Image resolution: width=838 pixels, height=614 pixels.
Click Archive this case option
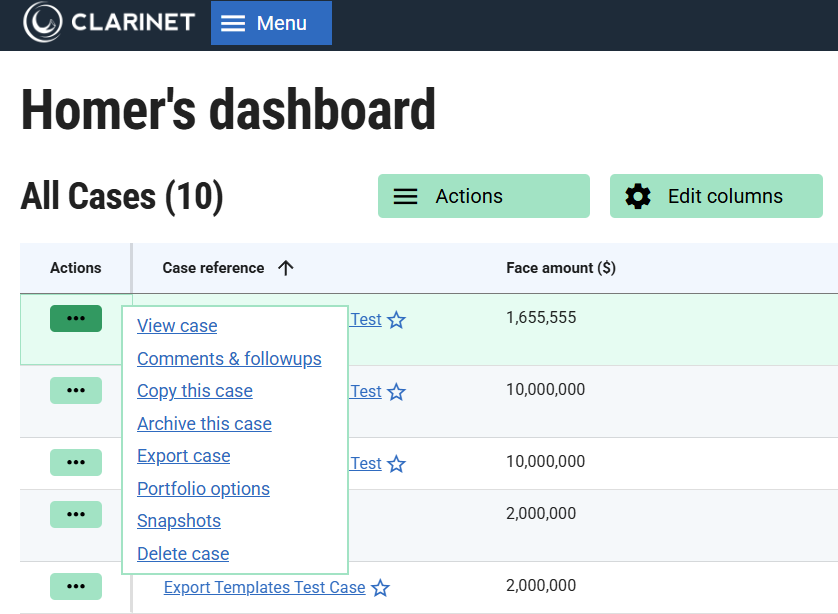[204, 424]
